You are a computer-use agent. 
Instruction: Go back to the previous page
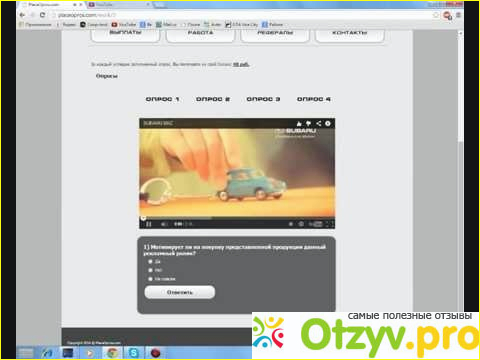[x=22, y=15]
